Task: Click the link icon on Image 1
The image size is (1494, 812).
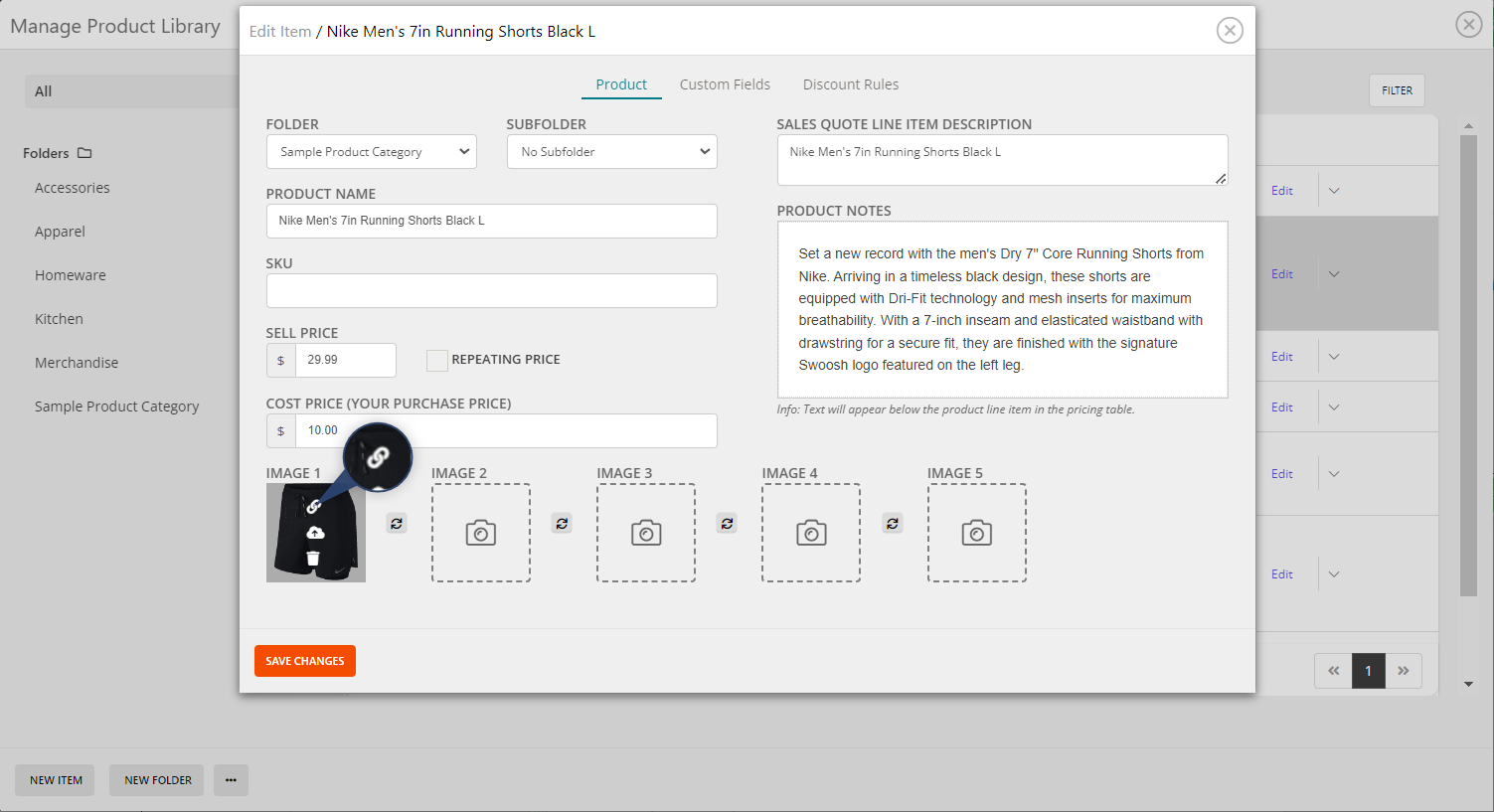Action: tap(316, 506)
